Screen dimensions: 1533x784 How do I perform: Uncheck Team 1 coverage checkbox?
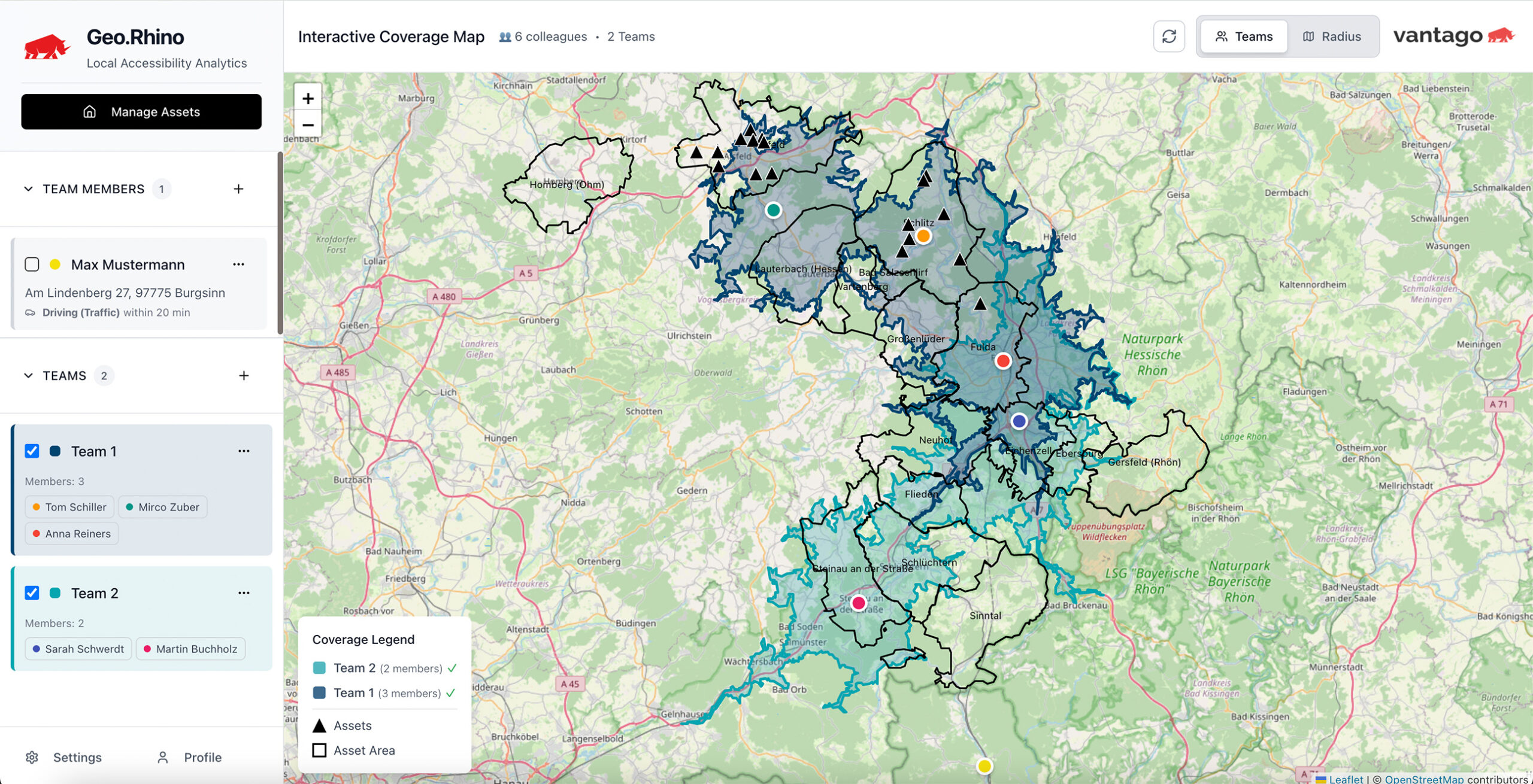32,451
